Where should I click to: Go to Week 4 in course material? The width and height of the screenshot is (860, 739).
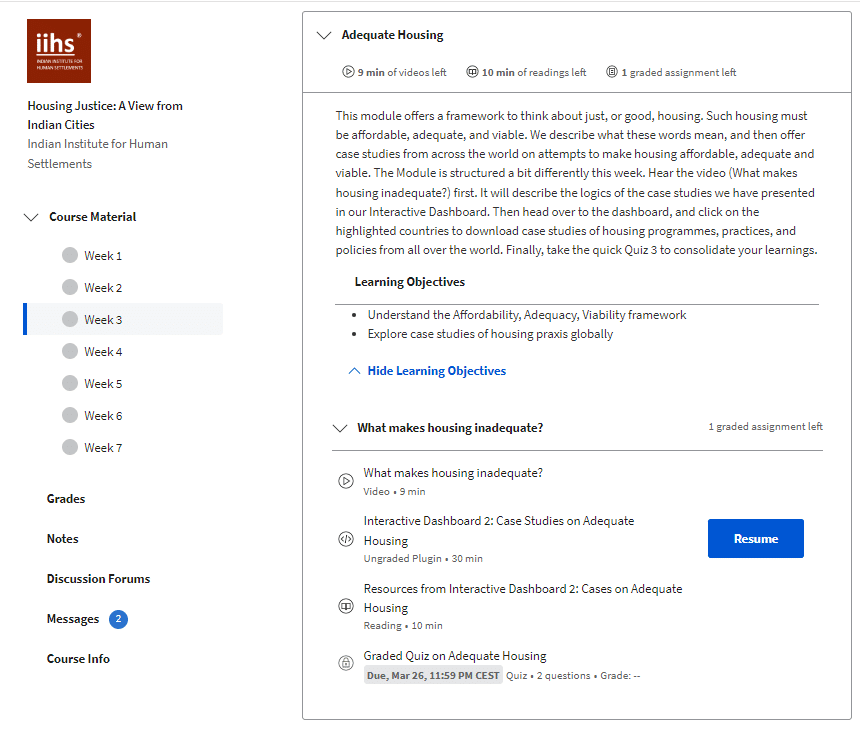[x=103, y=351]
